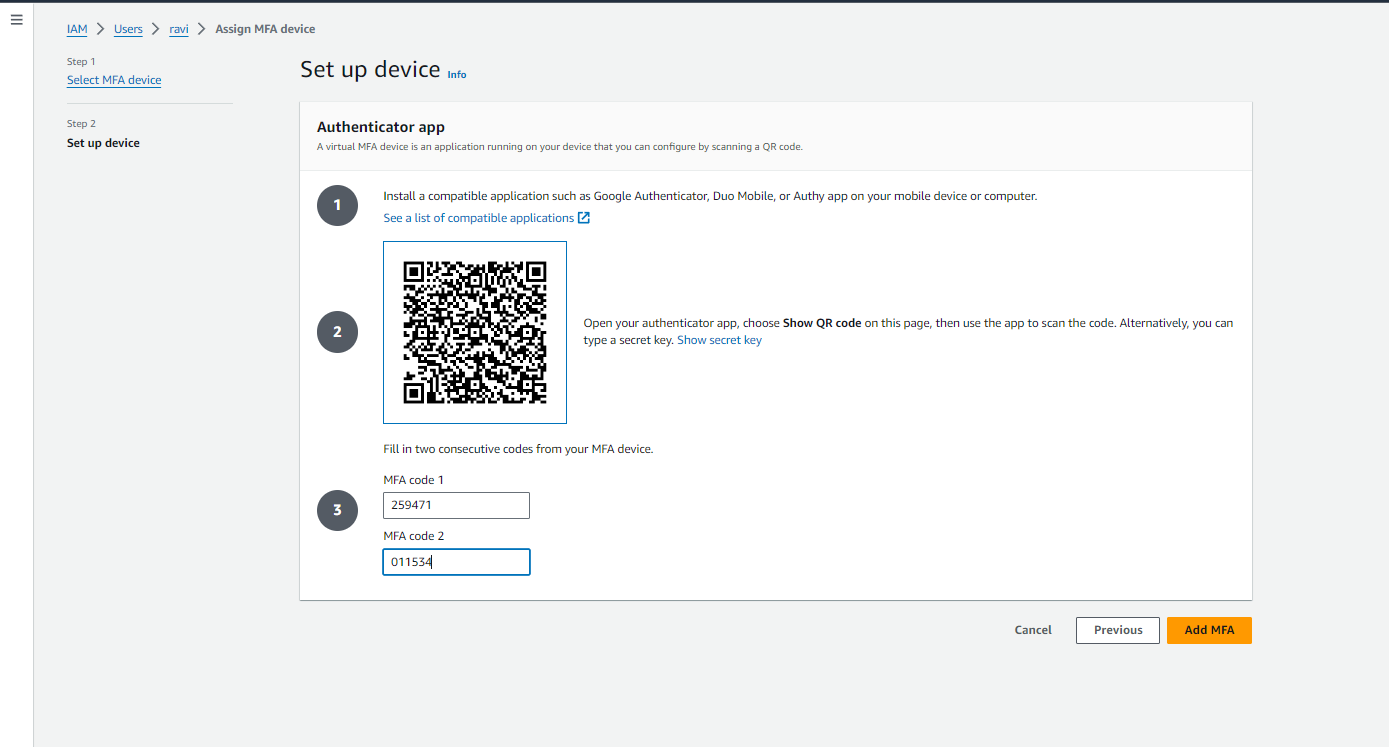
Task: Go back to Select MFA device step
Action: coord(114,80)
